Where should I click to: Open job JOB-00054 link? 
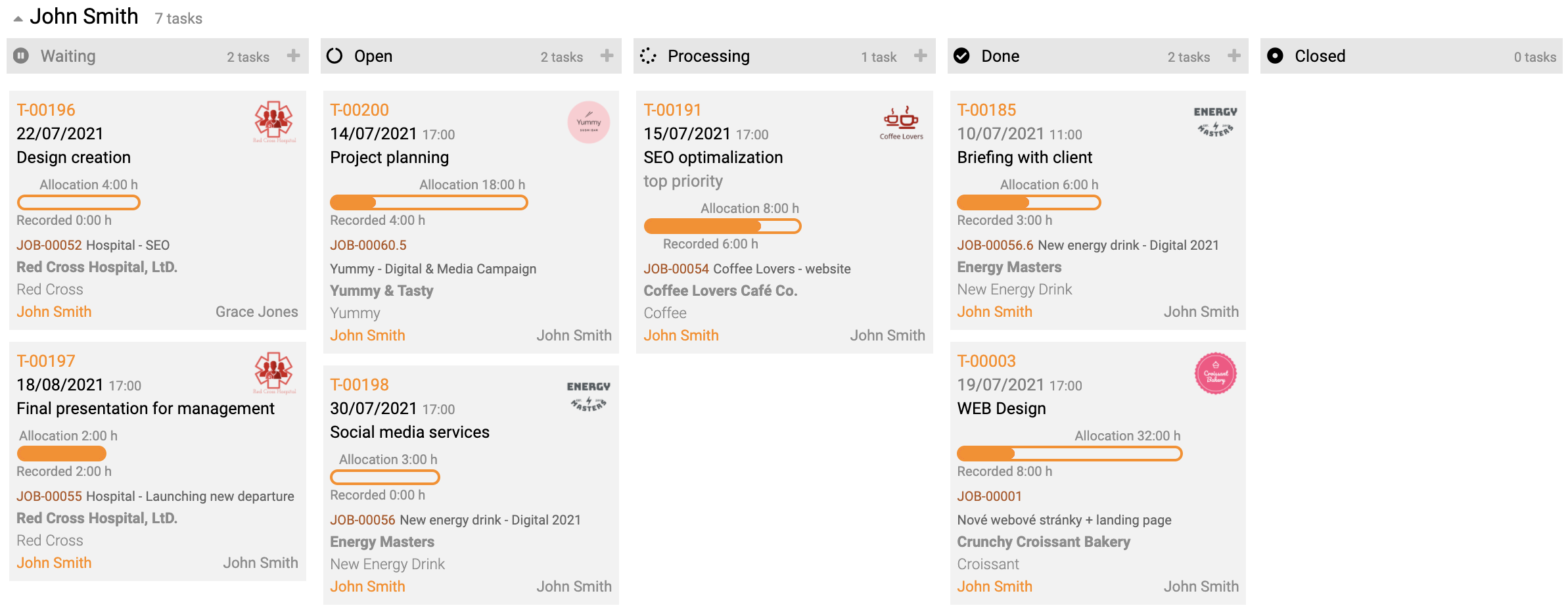click(676, 269)
